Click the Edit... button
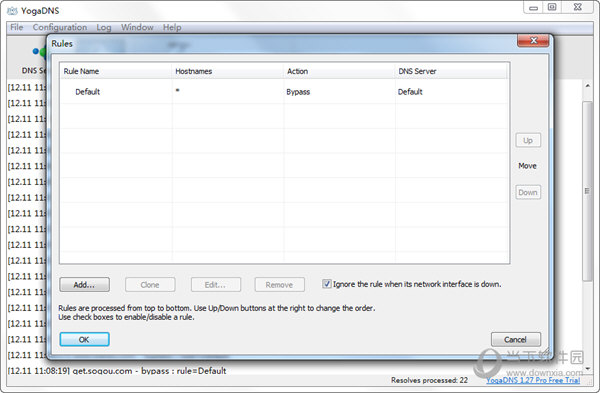This screenshot has width=600, height=393. pos(215,285)
